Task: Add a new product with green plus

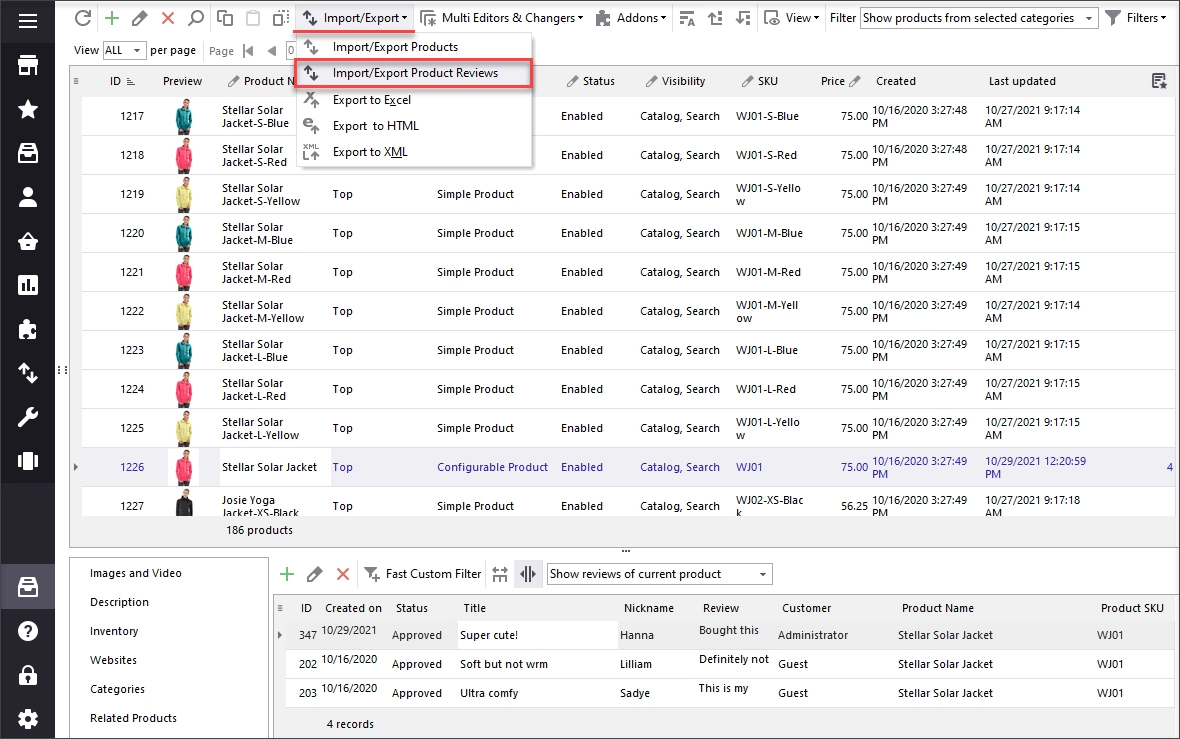Action: coord(111,18)
